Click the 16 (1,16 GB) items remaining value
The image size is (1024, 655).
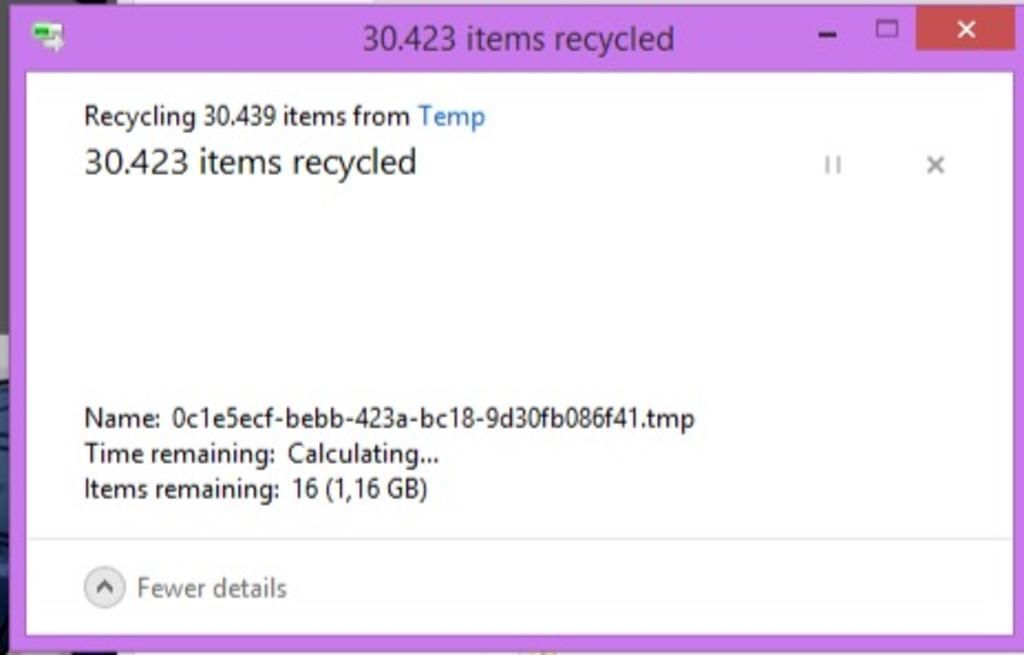coord(360,488)
